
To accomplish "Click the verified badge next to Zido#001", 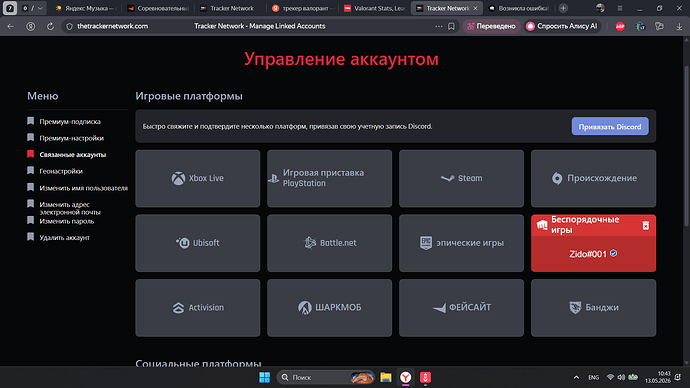I will [613, 253].
